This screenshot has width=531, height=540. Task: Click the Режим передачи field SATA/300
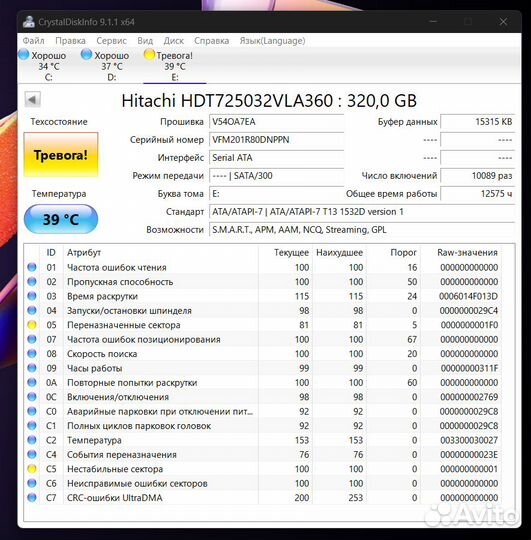pyautogui.click(x=277, y=176)
